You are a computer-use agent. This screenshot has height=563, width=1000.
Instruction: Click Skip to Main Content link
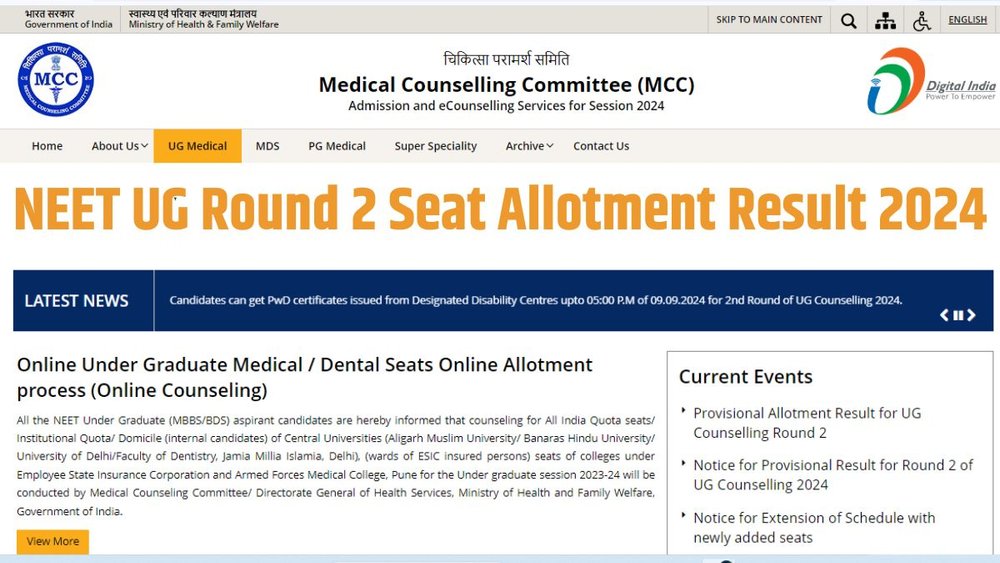coord(769,20)
